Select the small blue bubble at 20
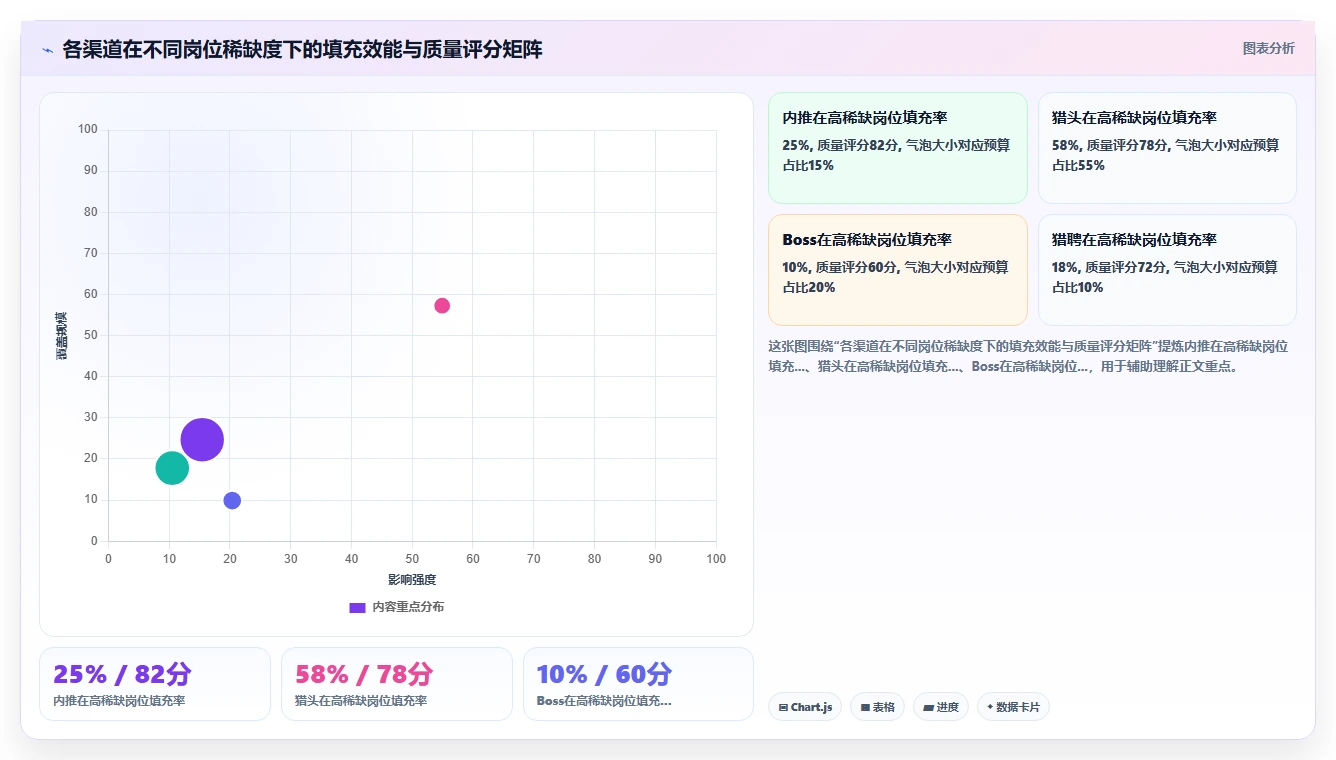Viewport: 1336px width, 760px height. (232, 500)
